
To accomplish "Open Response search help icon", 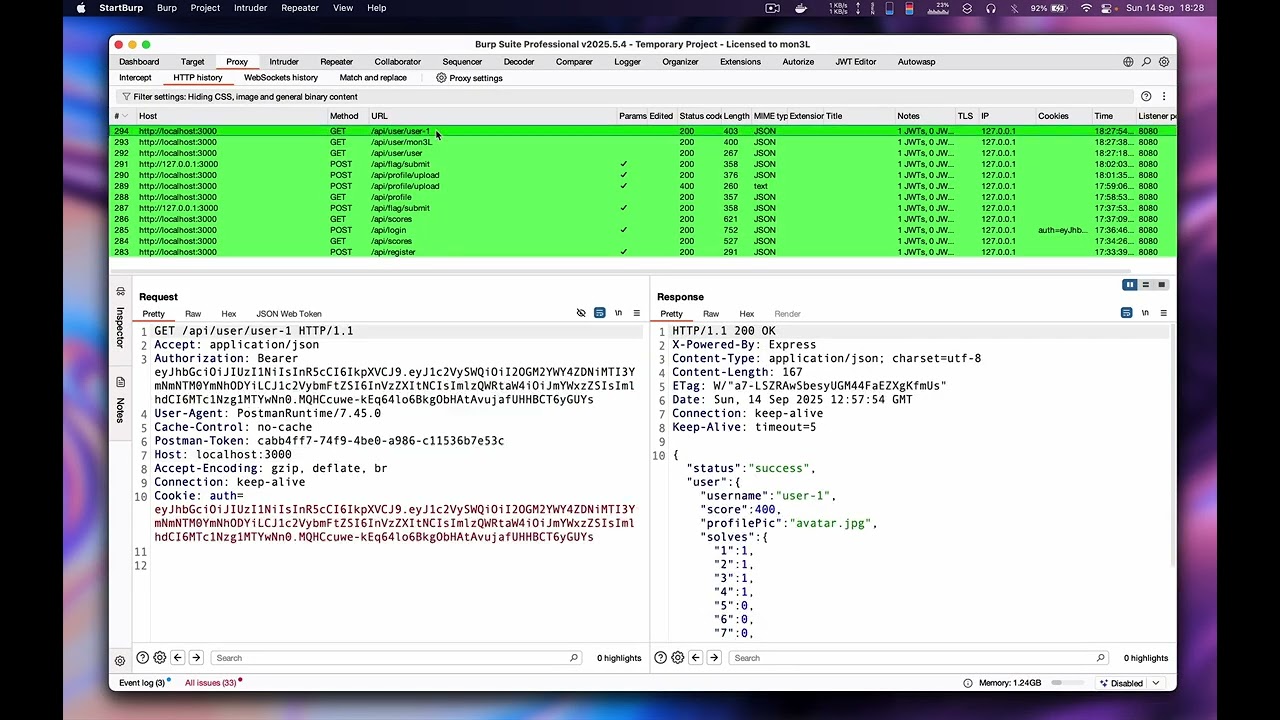I will [660, 658].
